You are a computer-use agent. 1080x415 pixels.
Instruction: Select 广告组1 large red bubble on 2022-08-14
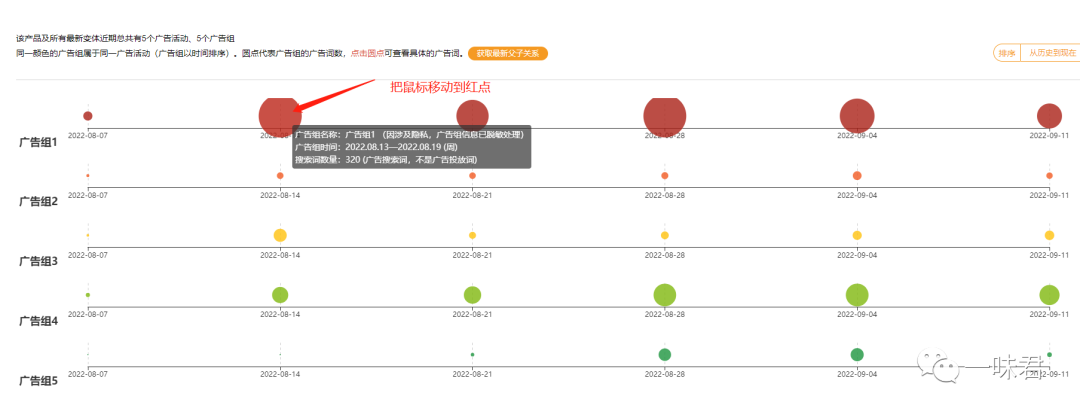tap(280, 116)
